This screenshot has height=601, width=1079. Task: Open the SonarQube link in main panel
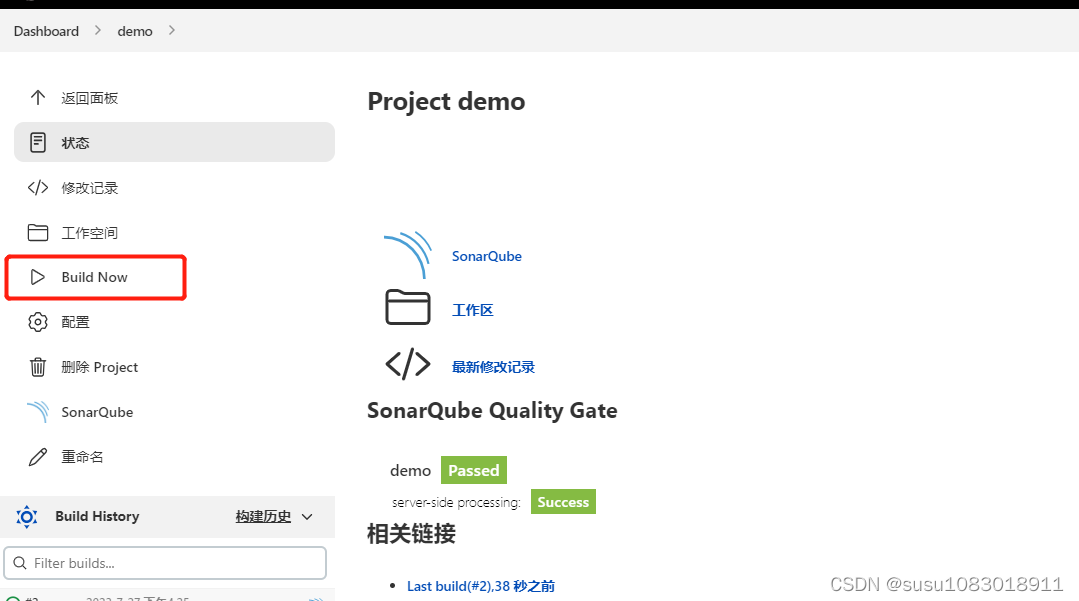click(x=487, y=256)
